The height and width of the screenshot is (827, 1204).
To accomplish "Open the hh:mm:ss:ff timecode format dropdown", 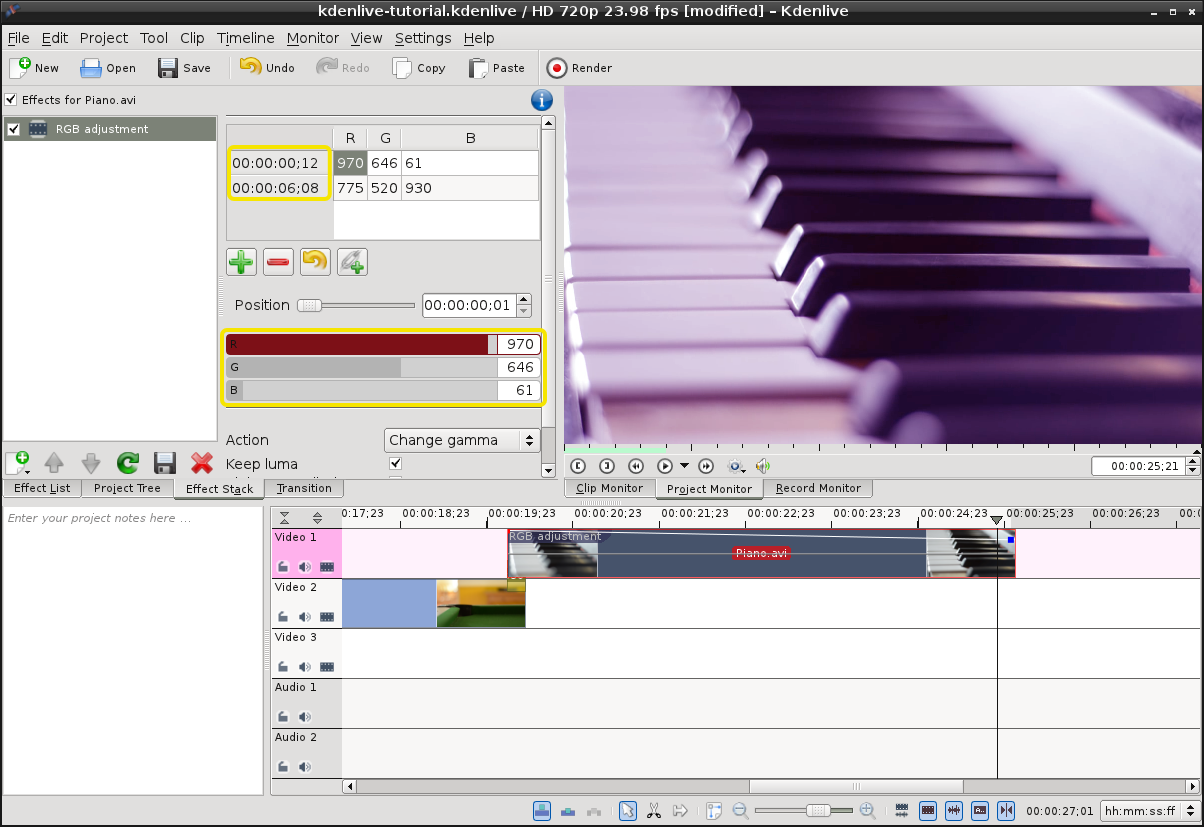I will pos(1149,811).
